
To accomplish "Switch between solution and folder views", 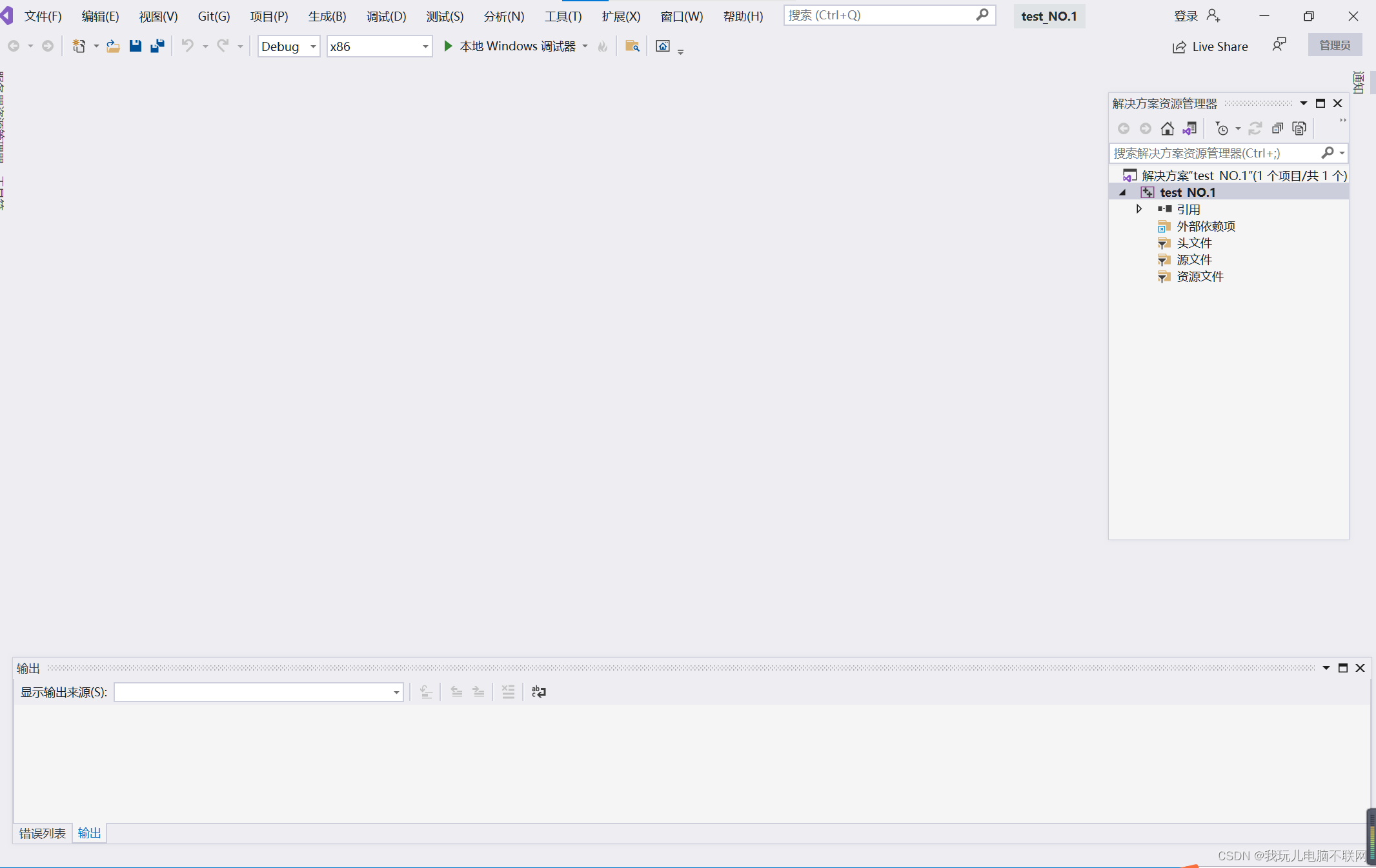I will (x=1189, y=128).
